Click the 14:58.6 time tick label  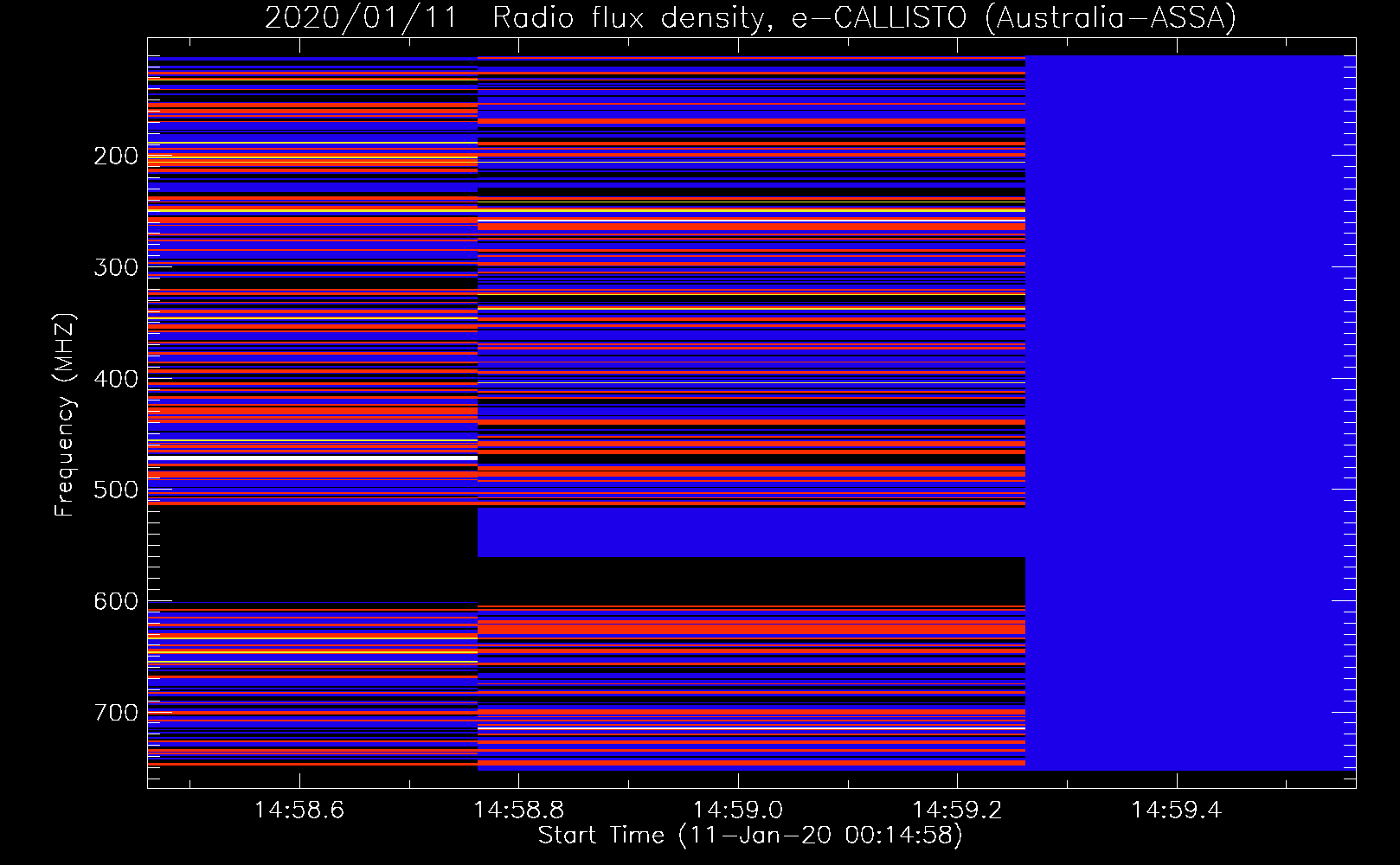[x=299, y=810]
